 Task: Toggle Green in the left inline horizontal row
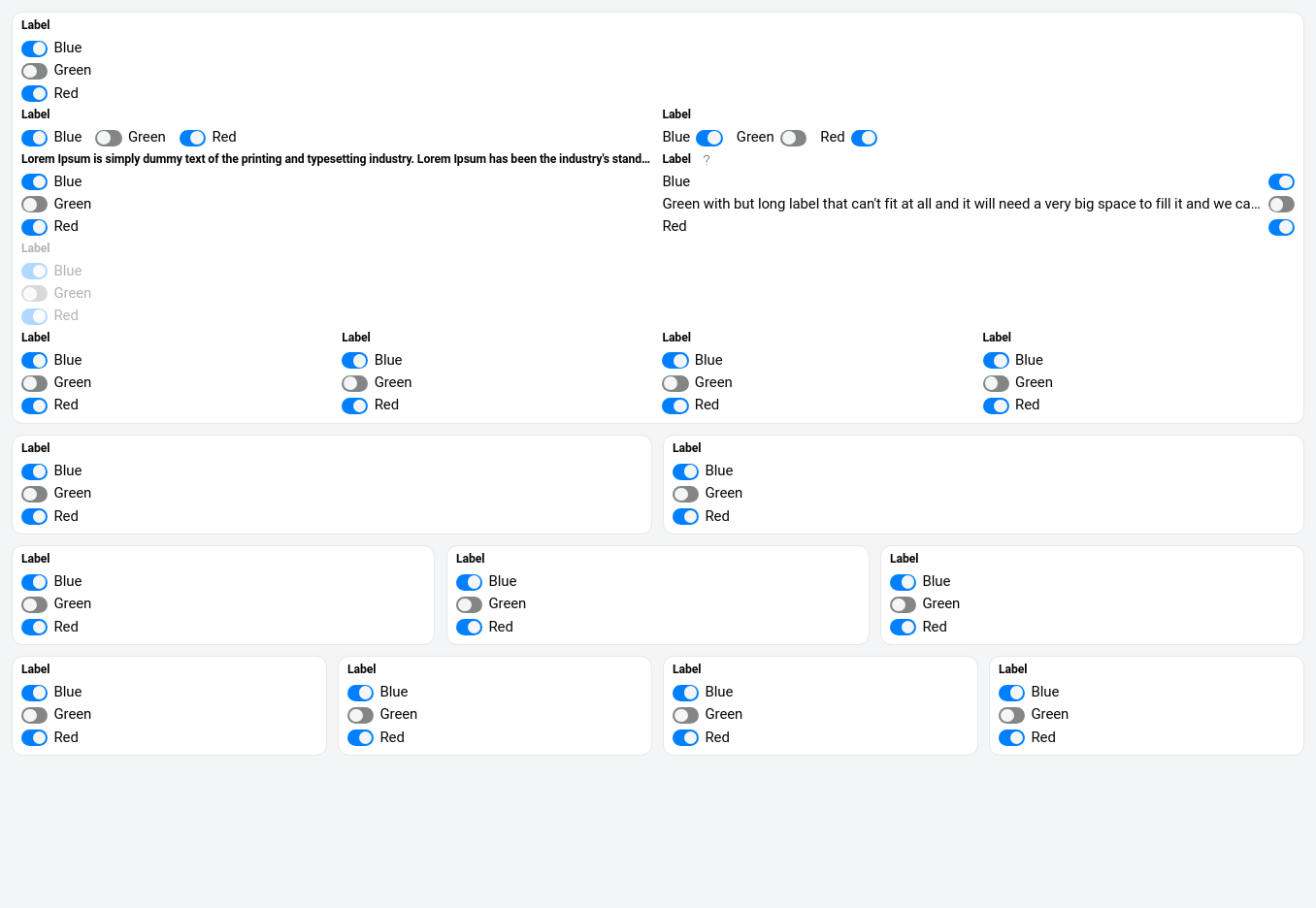coord(109,138)
